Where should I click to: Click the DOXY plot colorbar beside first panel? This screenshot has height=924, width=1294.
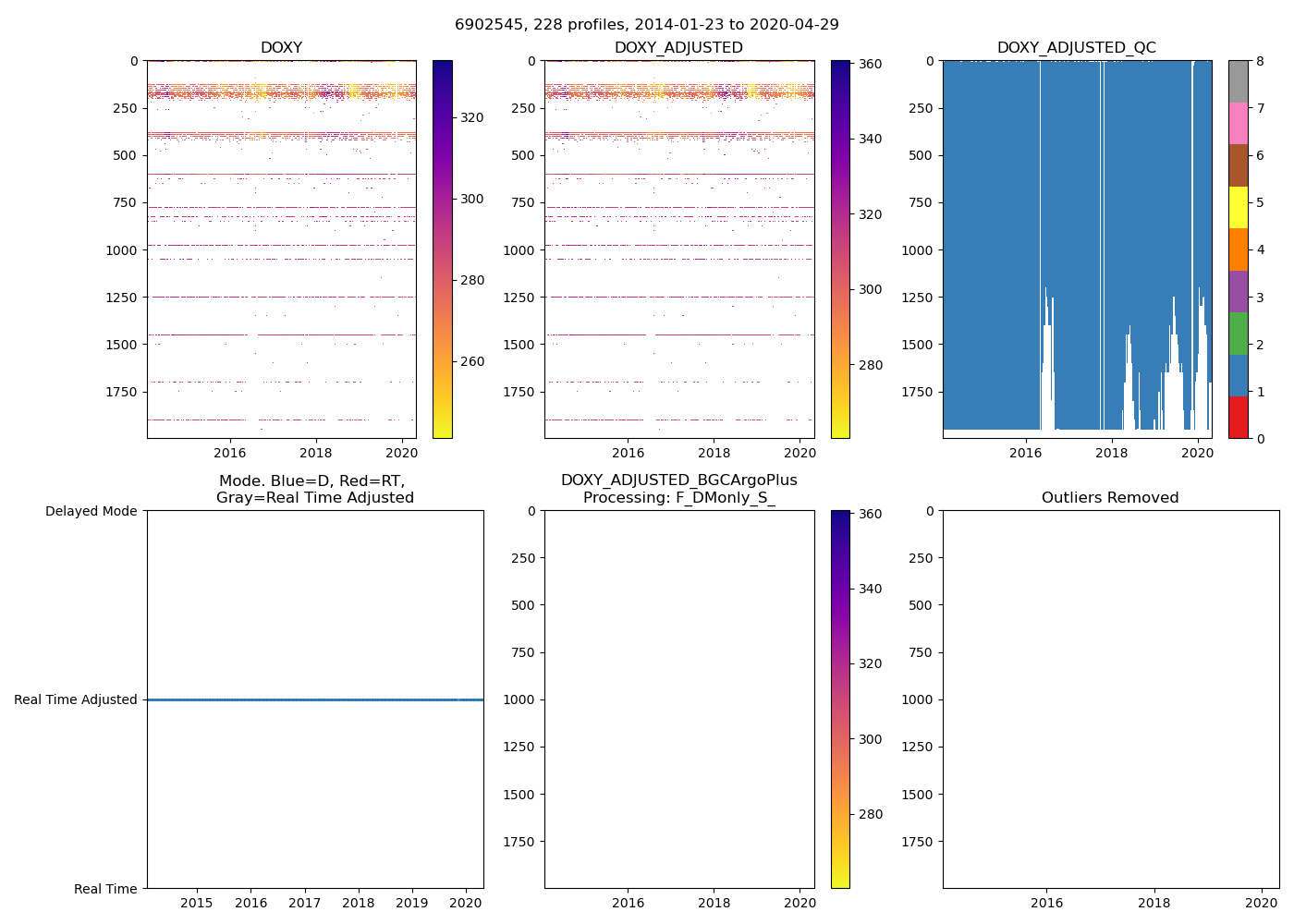pyautogui.click(x=442, y=249)
